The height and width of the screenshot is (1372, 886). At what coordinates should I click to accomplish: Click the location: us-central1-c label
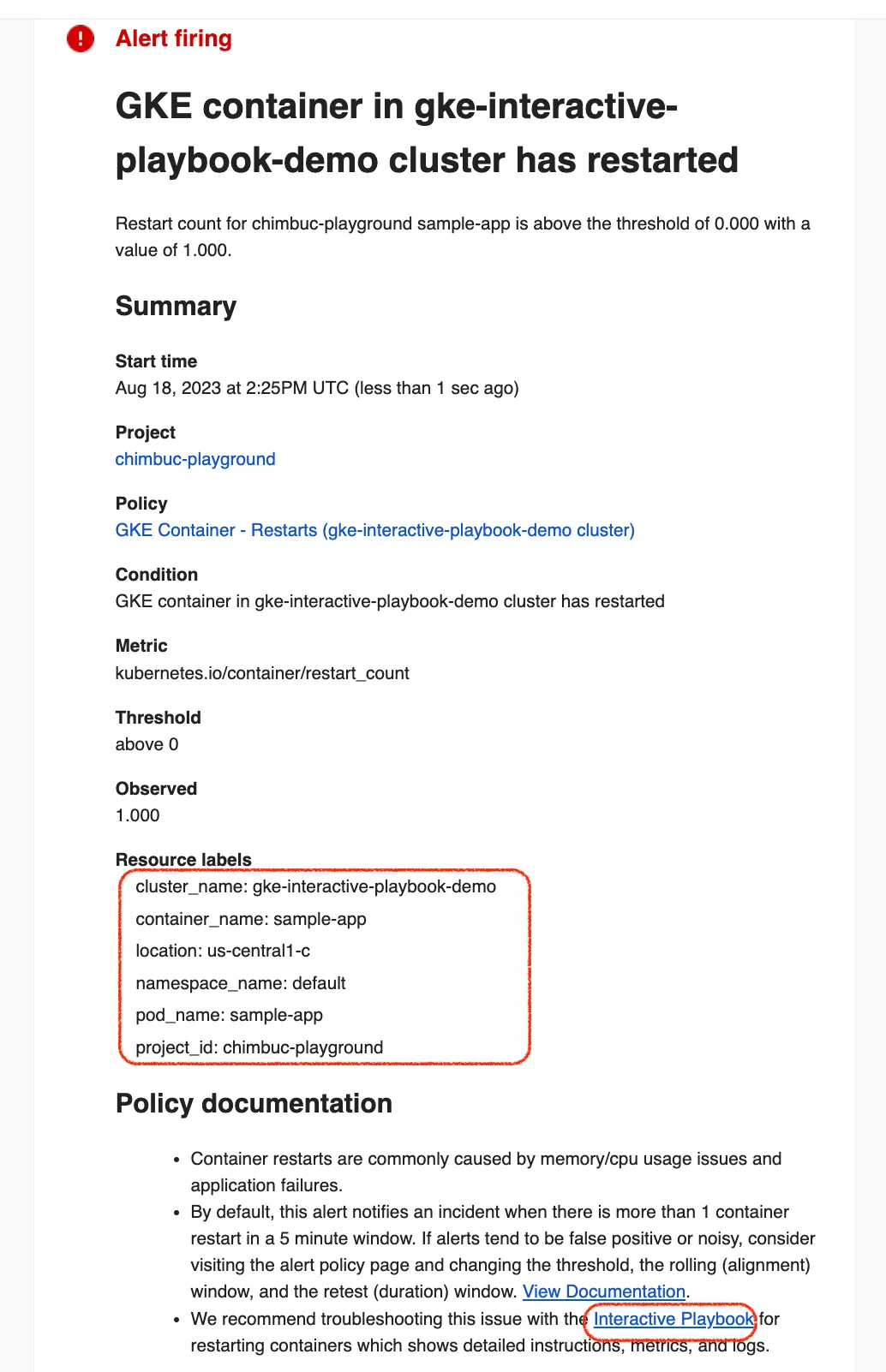223,951
